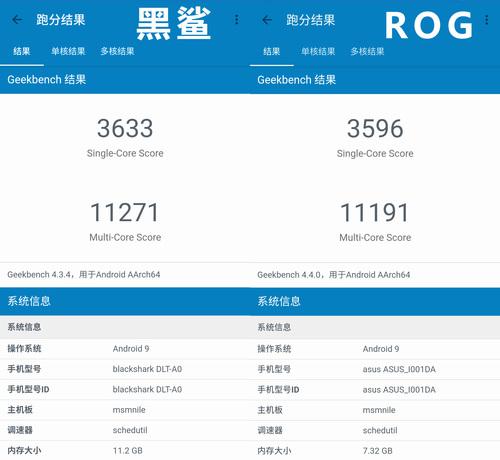Image resolution: width=500 pixels, height=460 pixels.
Task: Select 结果 tab on Black Shark screen
Action: (22, 51)
